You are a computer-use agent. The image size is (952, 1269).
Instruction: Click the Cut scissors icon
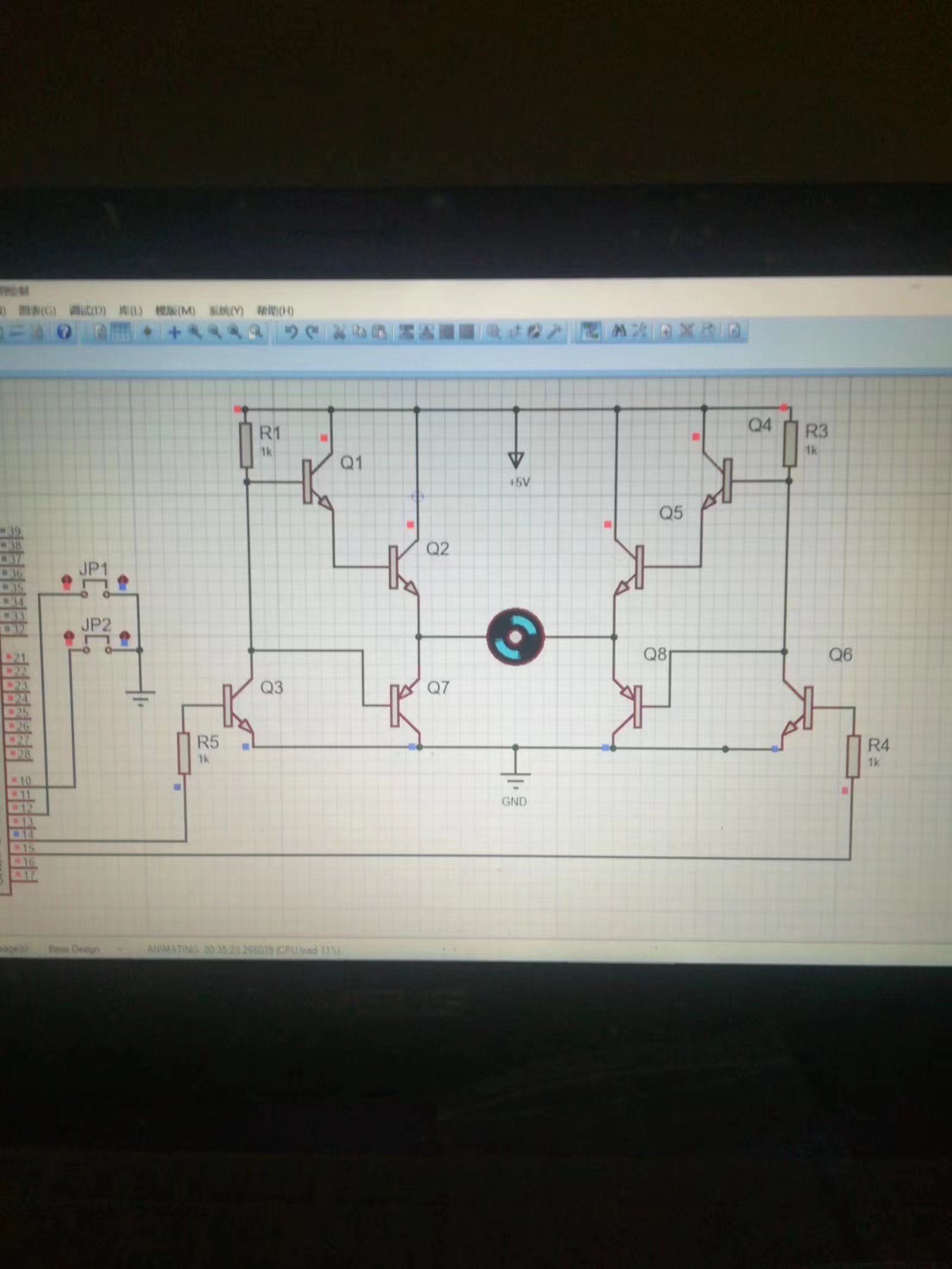tap(339, 332)
